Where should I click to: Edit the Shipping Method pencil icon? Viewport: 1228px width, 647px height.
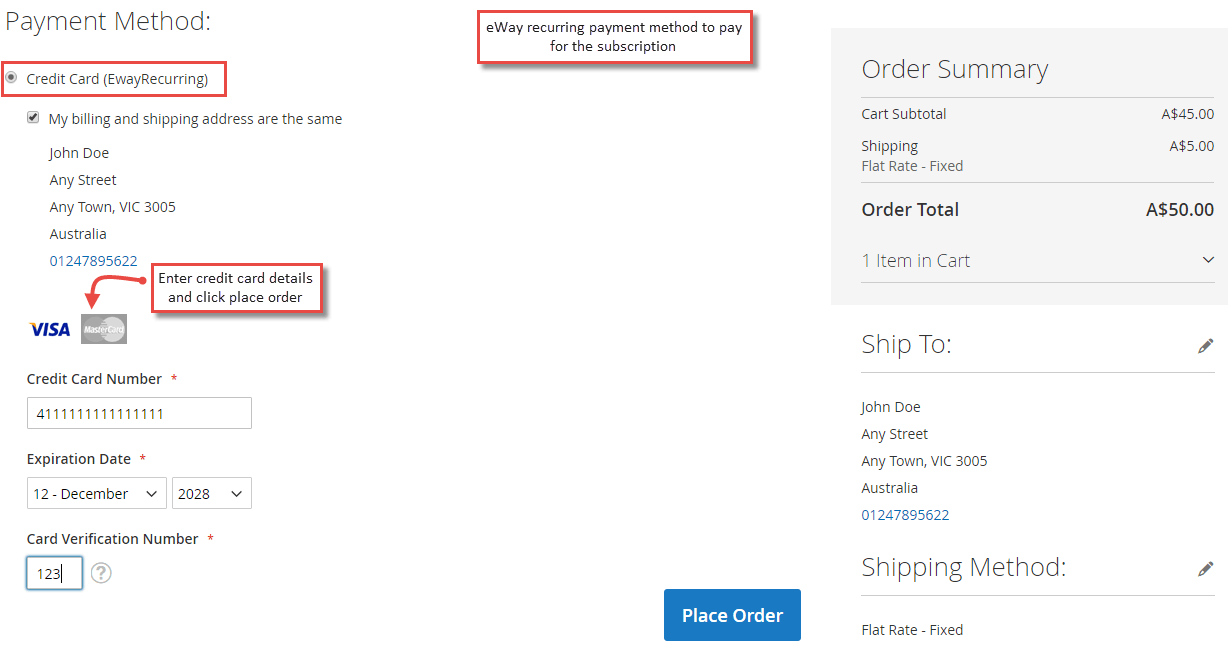coord(1205,568)
